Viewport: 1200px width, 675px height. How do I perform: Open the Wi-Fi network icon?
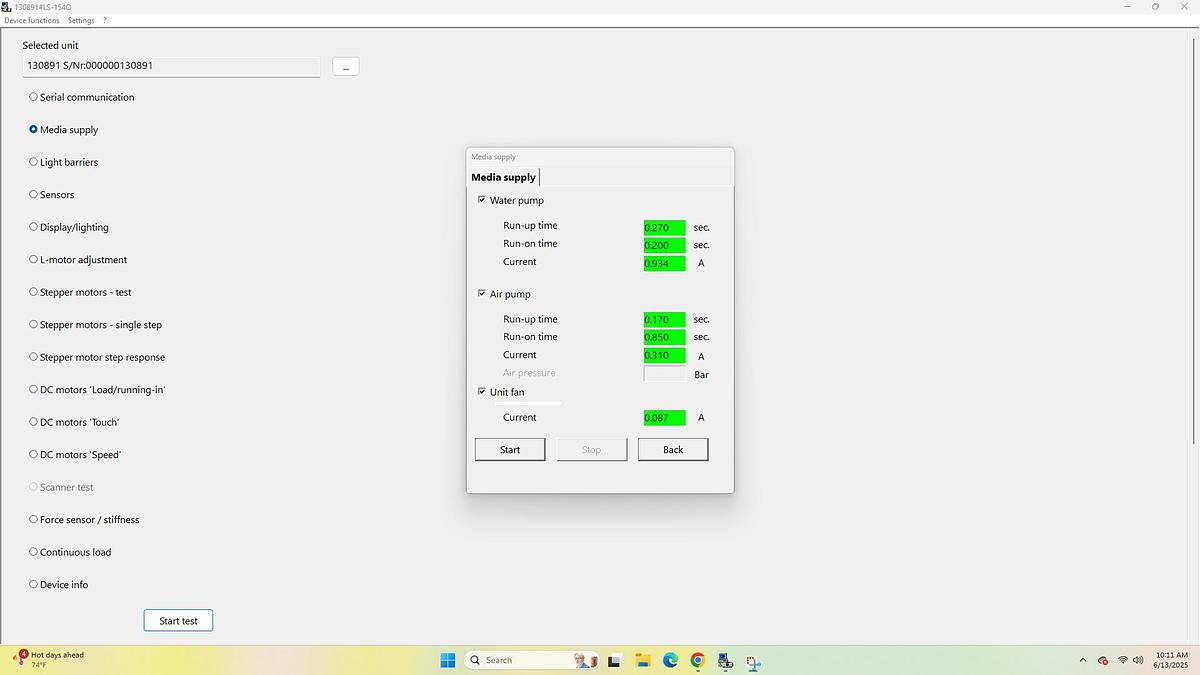coord(1122,660)
